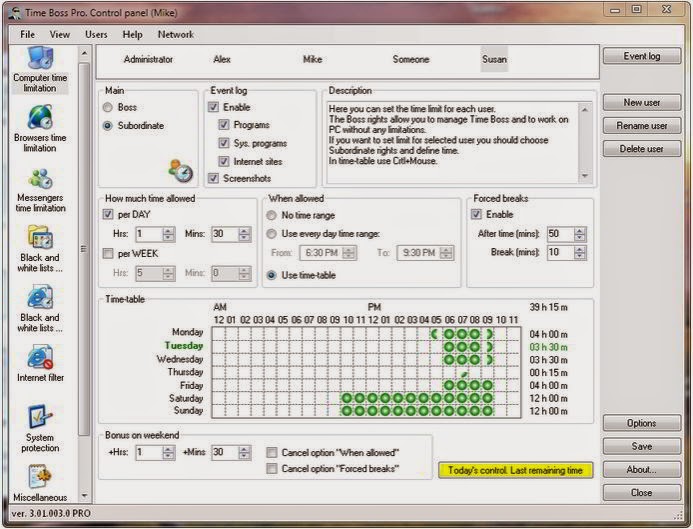Screen dimensions: 693x529
Task: Click Today's control. Last remaining time
Action: [x=515, y=470]
